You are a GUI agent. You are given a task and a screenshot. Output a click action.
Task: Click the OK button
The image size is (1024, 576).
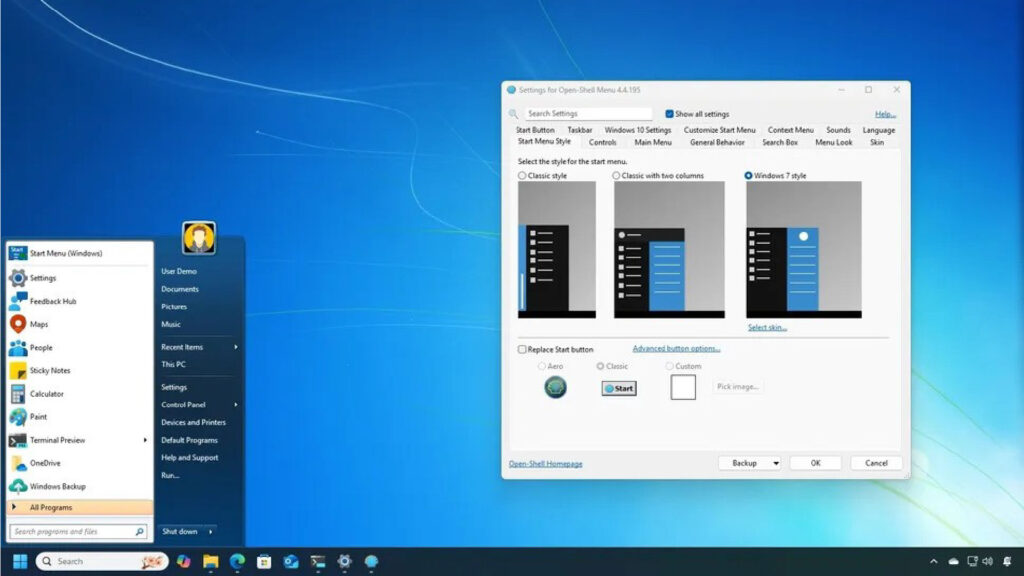click(x=815, y=463)
